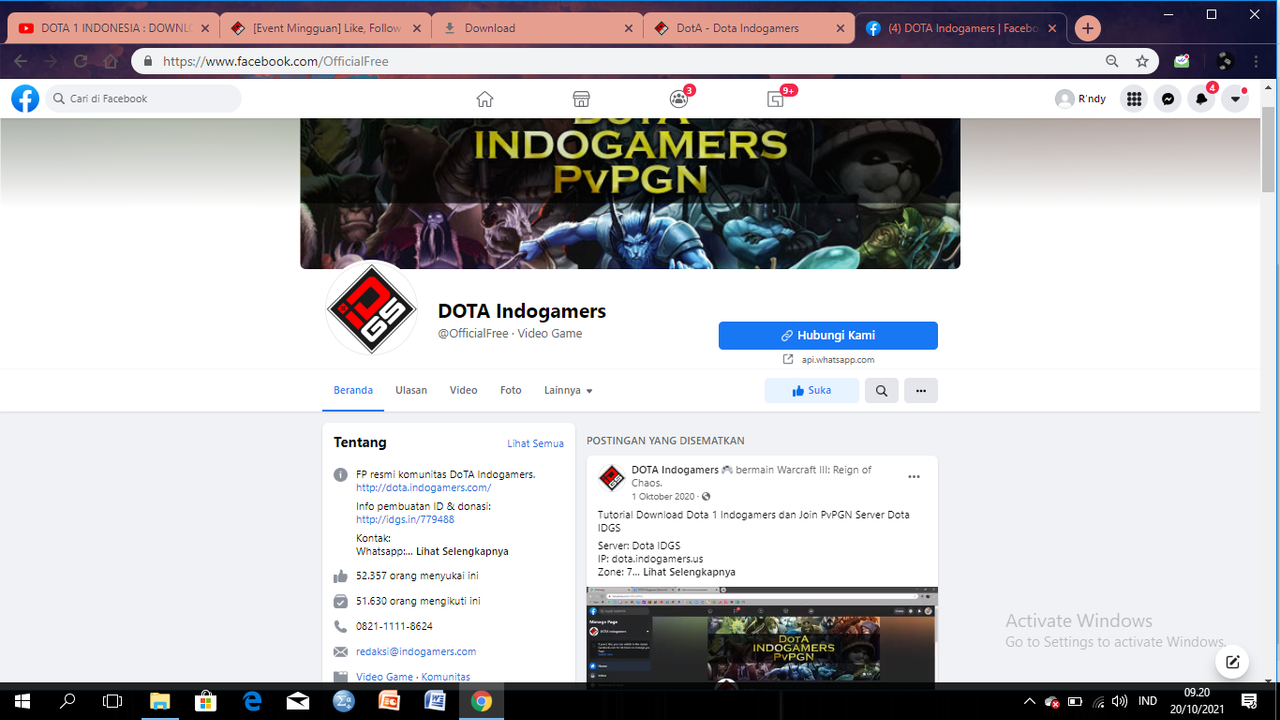Click the browser profile avatar icon
The width and height of the screenshot is (1280, 720).
tap(1225, 61)
